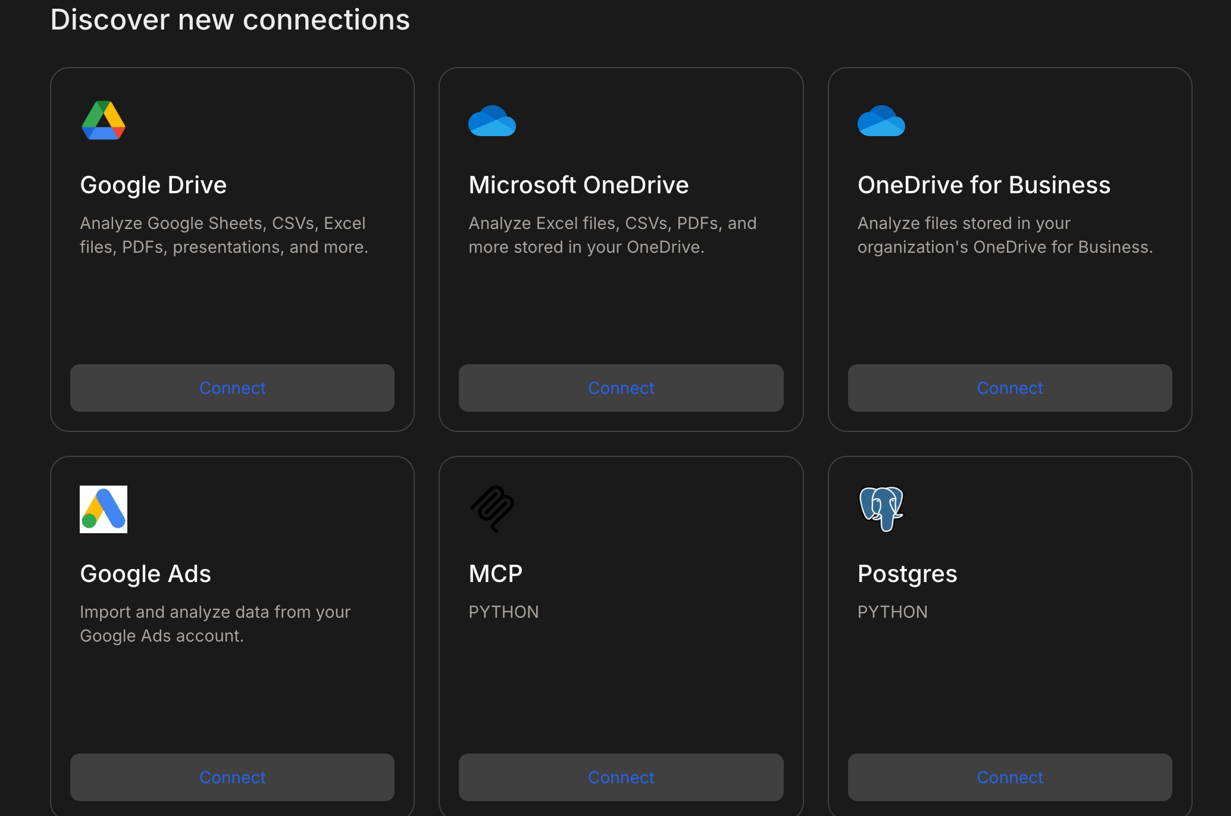Connect Google Drive

[232, 388]
